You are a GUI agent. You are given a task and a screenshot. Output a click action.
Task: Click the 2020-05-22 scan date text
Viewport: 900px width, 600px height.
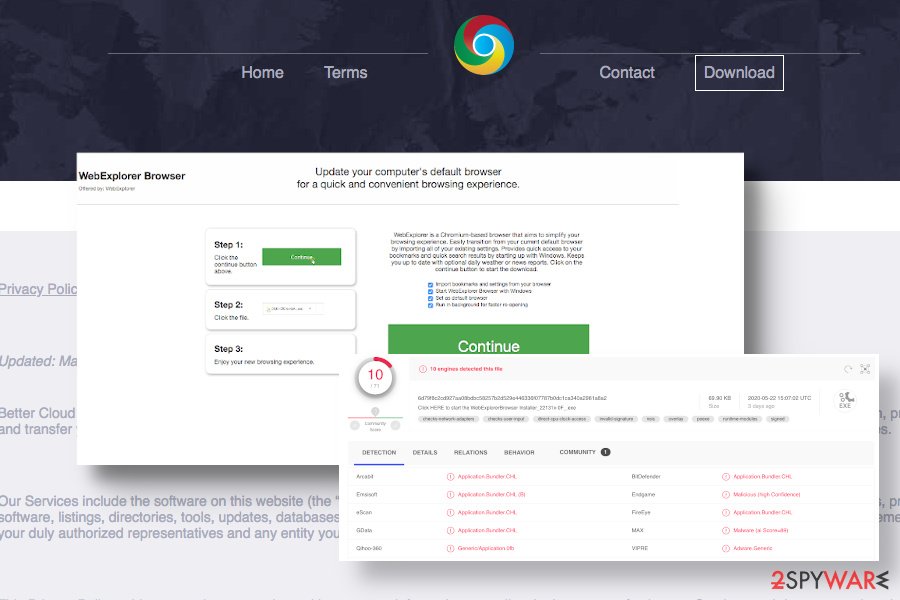click(x=779, y=398)
